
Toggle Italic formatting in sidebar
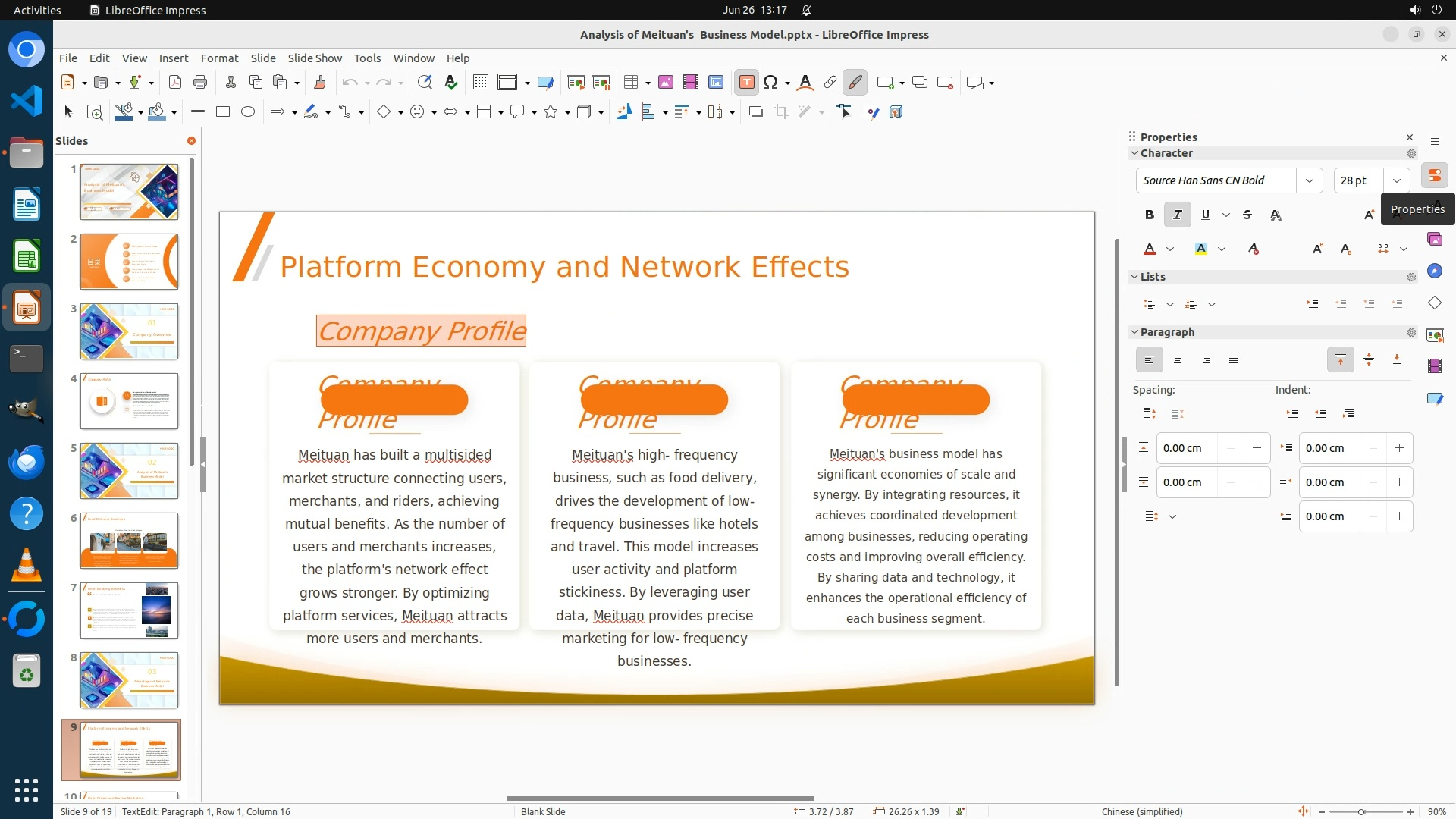pos(1177,215)
